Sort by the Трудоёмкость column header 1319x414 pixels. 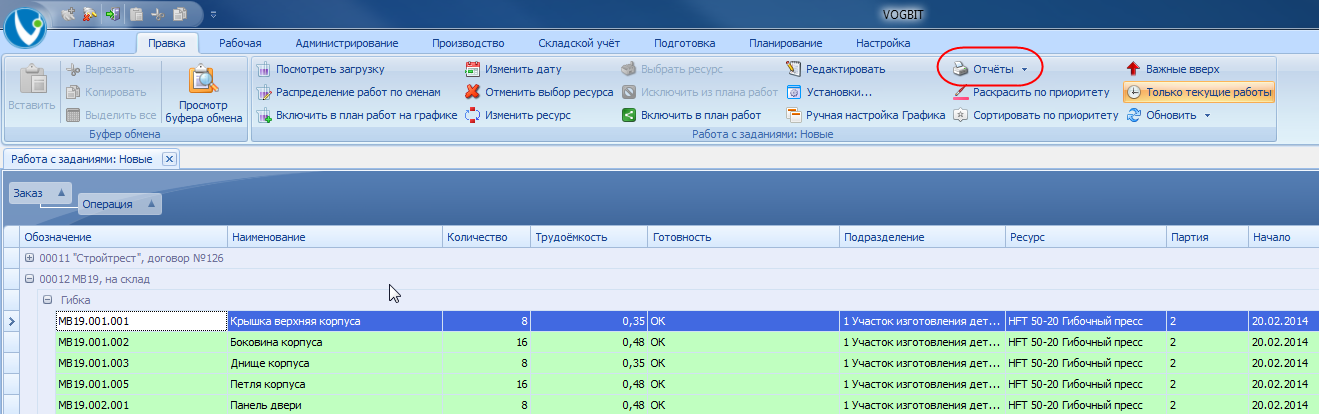[589, 237]
